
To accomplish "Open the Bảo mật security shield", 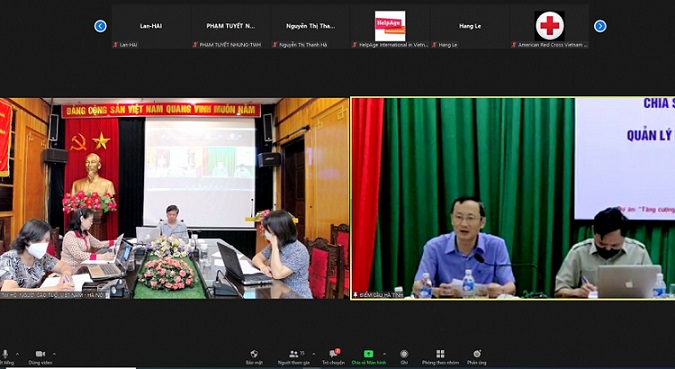I will [254, 357].
